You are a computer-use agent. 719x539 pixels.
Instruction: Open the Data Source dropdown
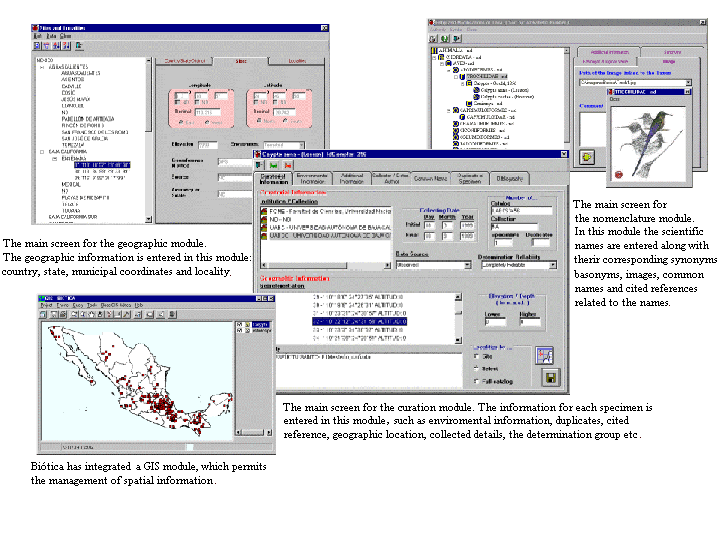467,265
